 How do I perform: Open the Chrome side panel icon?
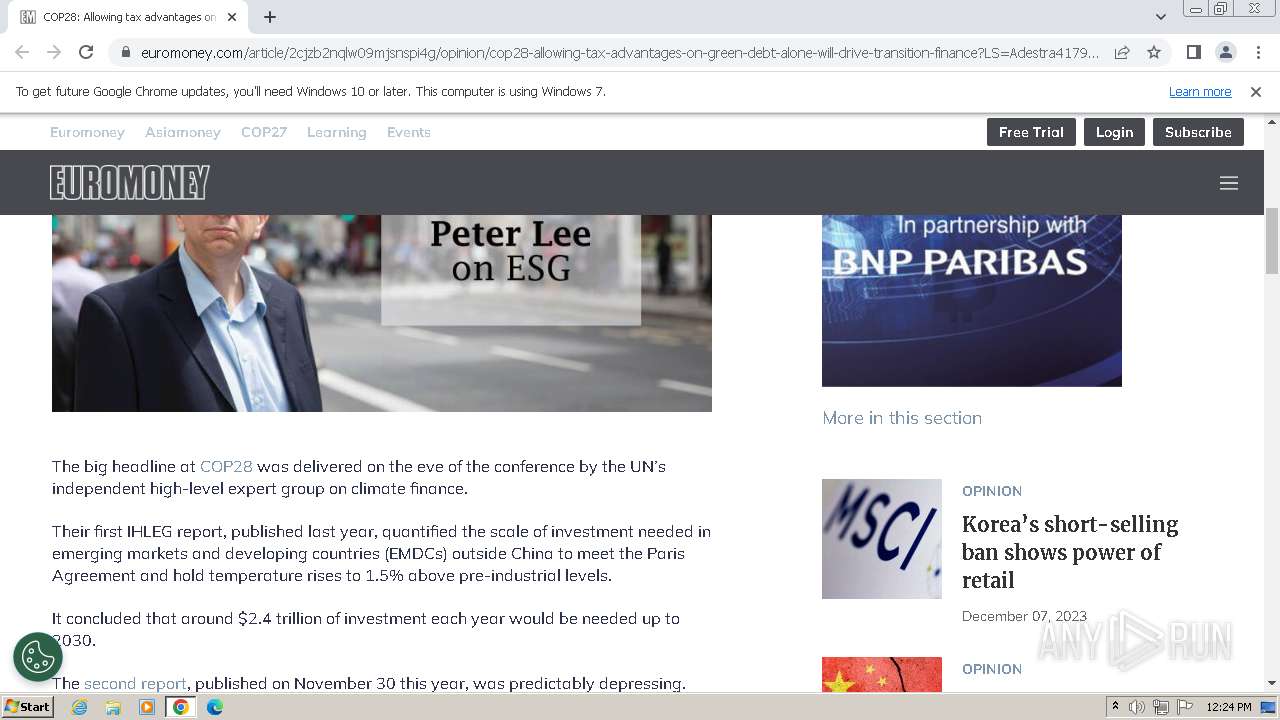(x=1193, y=52)
